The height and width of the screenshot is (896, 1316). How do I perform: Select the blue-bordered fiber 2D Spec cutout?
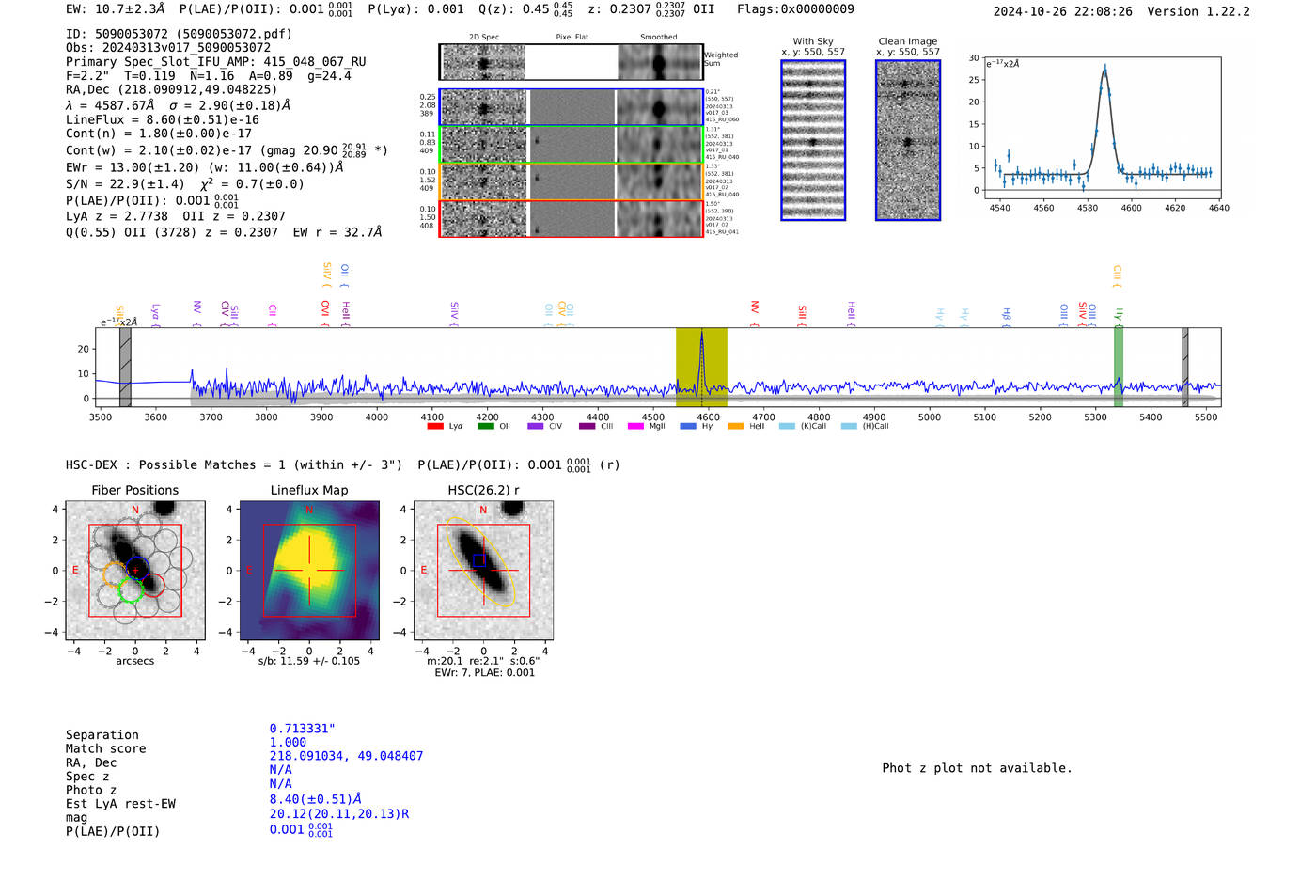483,107
